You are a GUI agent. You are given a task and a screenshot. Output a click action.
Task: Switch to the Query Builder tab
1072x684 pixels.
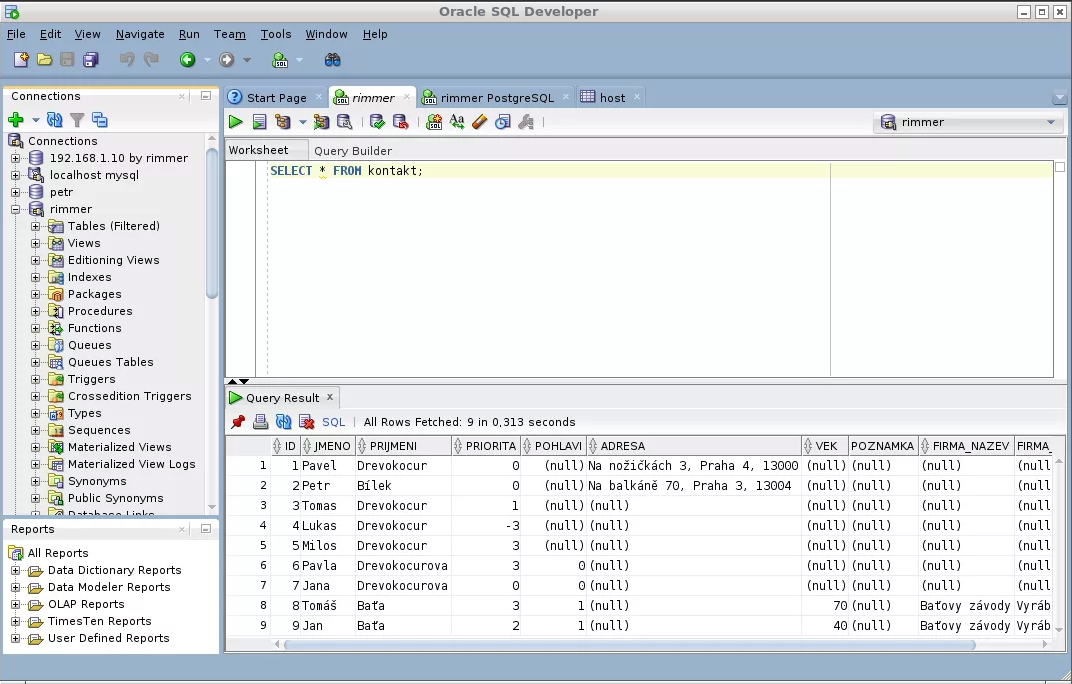[352, 151]
